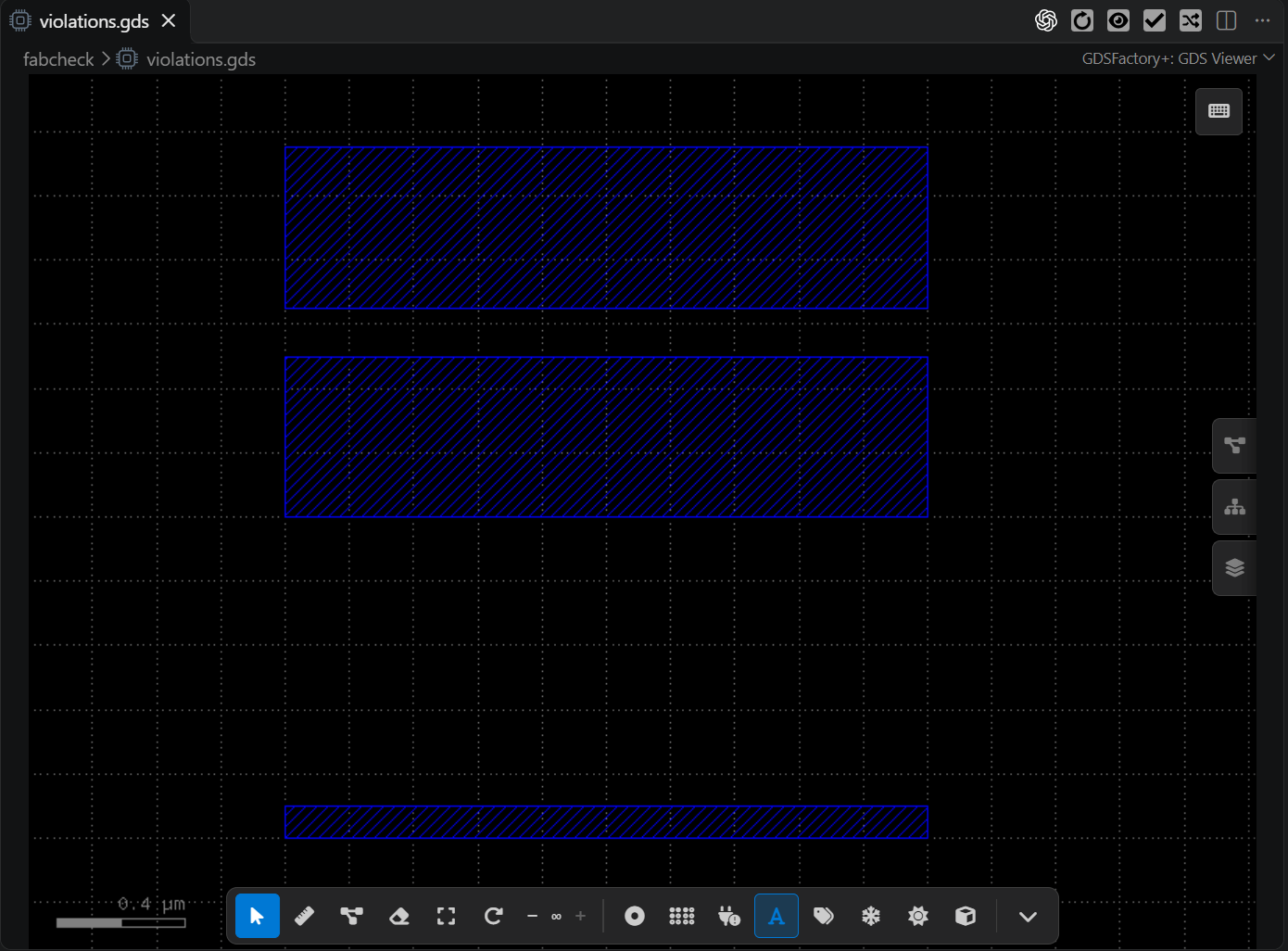Split the editor with the layout icon

coord(1226,20)
